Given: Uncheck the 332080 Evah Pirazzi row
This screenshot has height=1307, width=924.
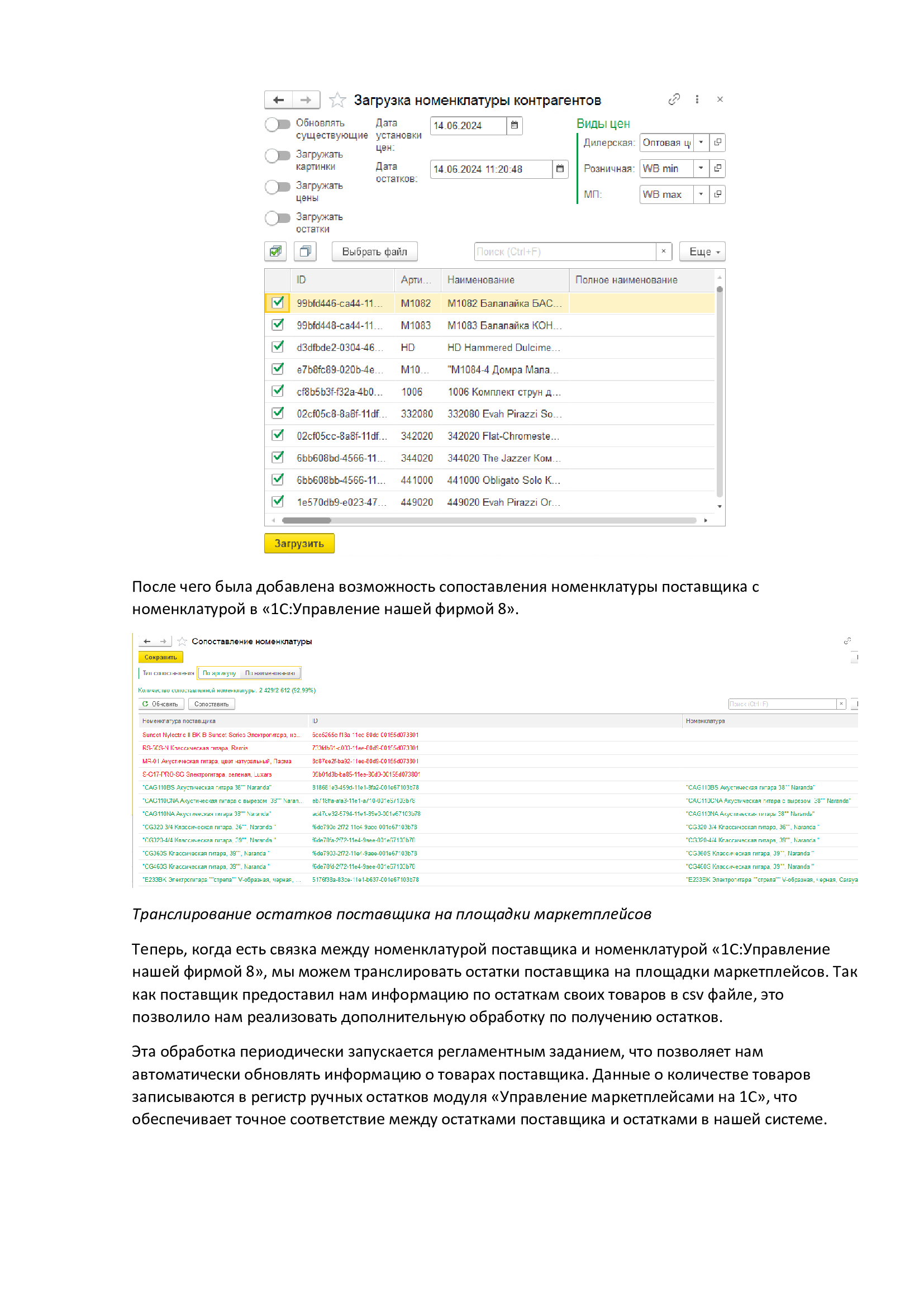Looking at the screenshot, I should [x=278, y=414].
